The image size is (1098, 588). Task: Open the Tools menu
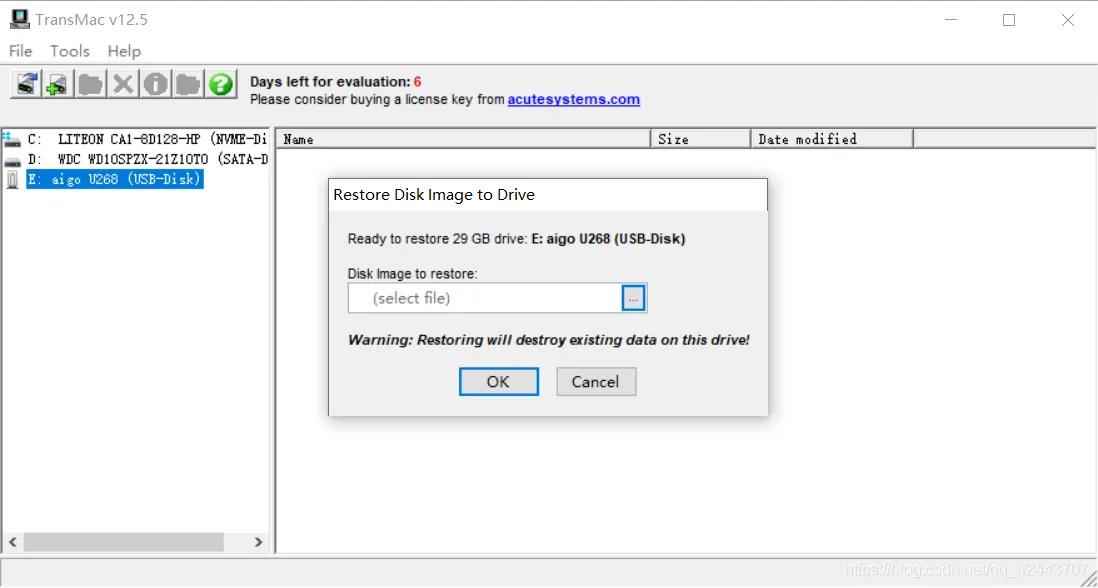(x=70, y=51)
